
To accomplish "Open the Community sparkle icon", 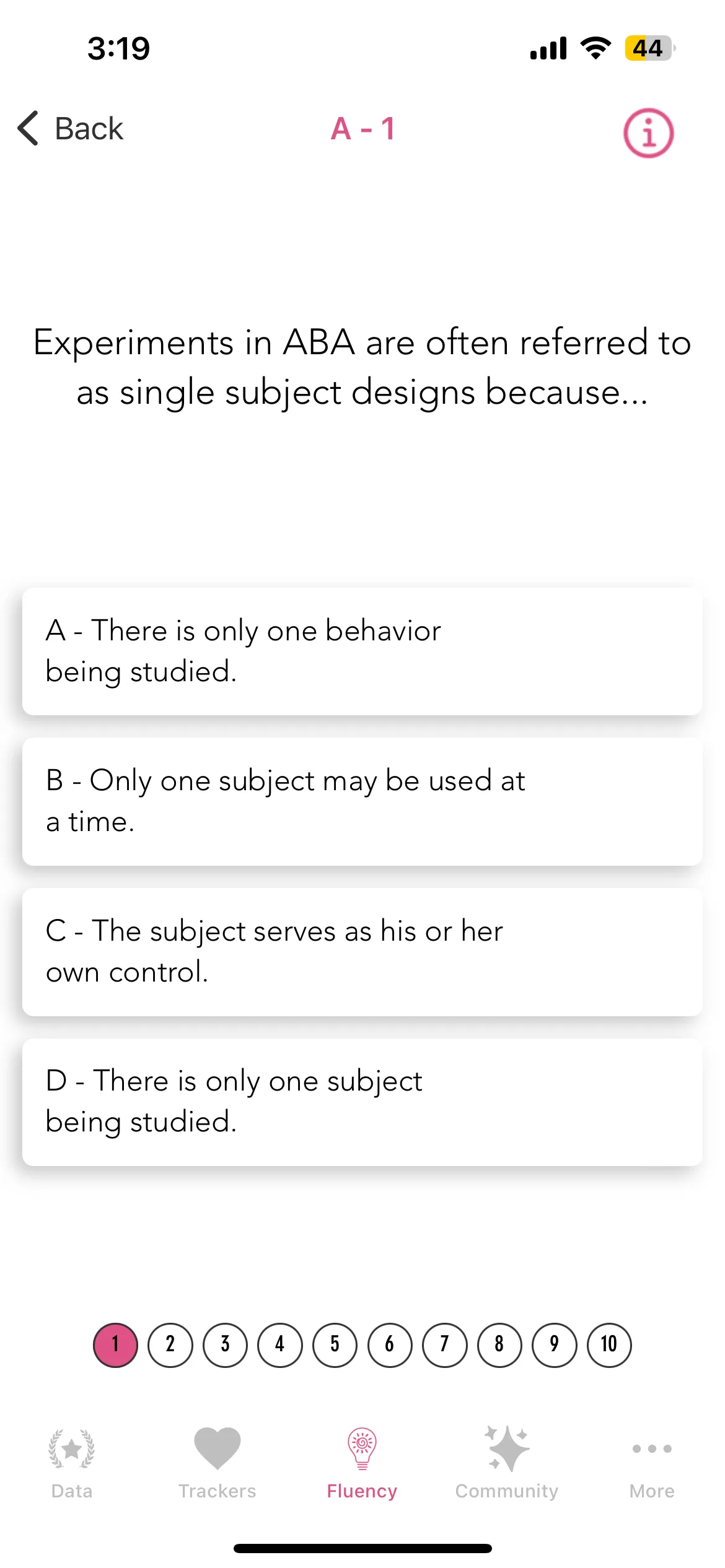I will click(x=507, y=1448).
